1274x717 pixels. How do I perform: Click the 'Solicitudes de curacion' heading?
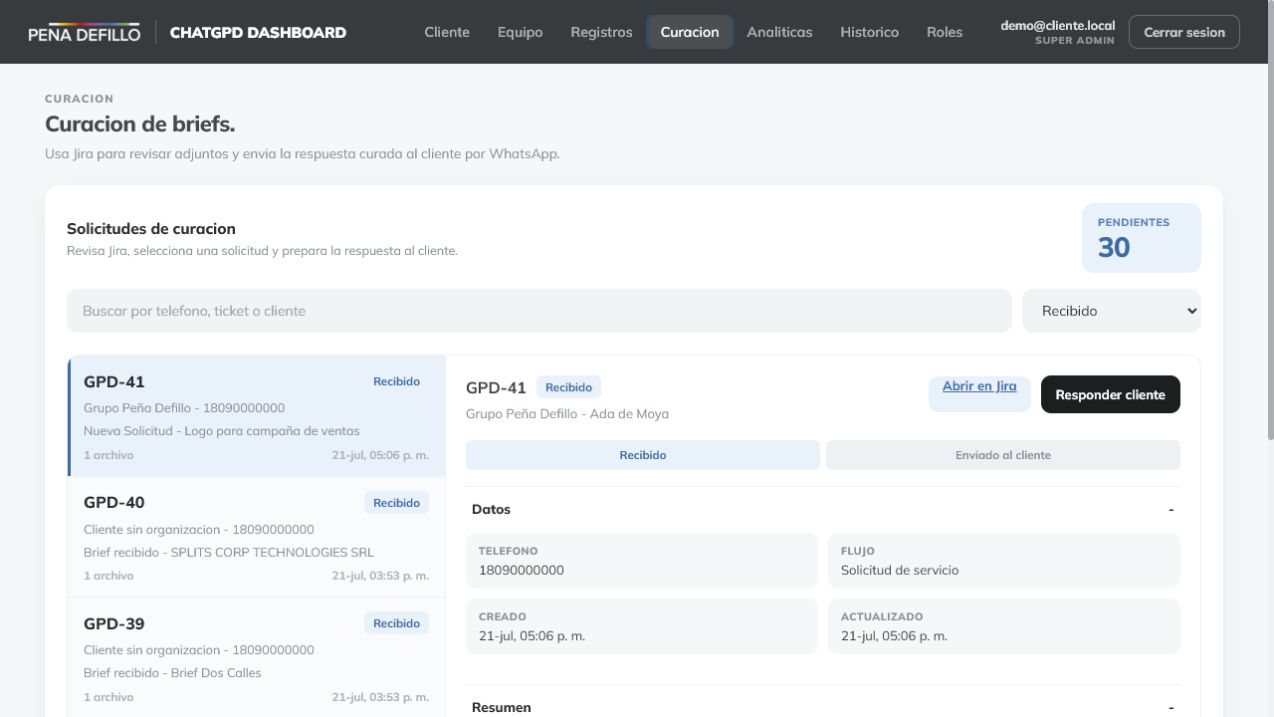click(151, 229)
